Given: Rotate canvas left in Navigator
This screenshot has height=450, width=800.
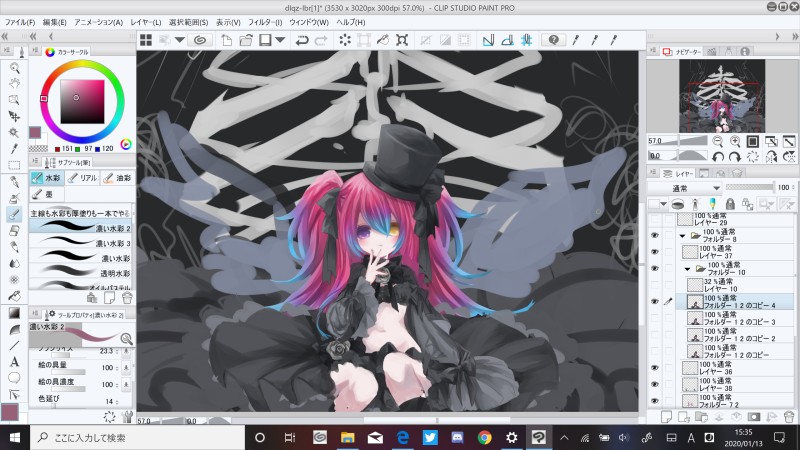Looking at the screenshot, I should coord(717,157).
